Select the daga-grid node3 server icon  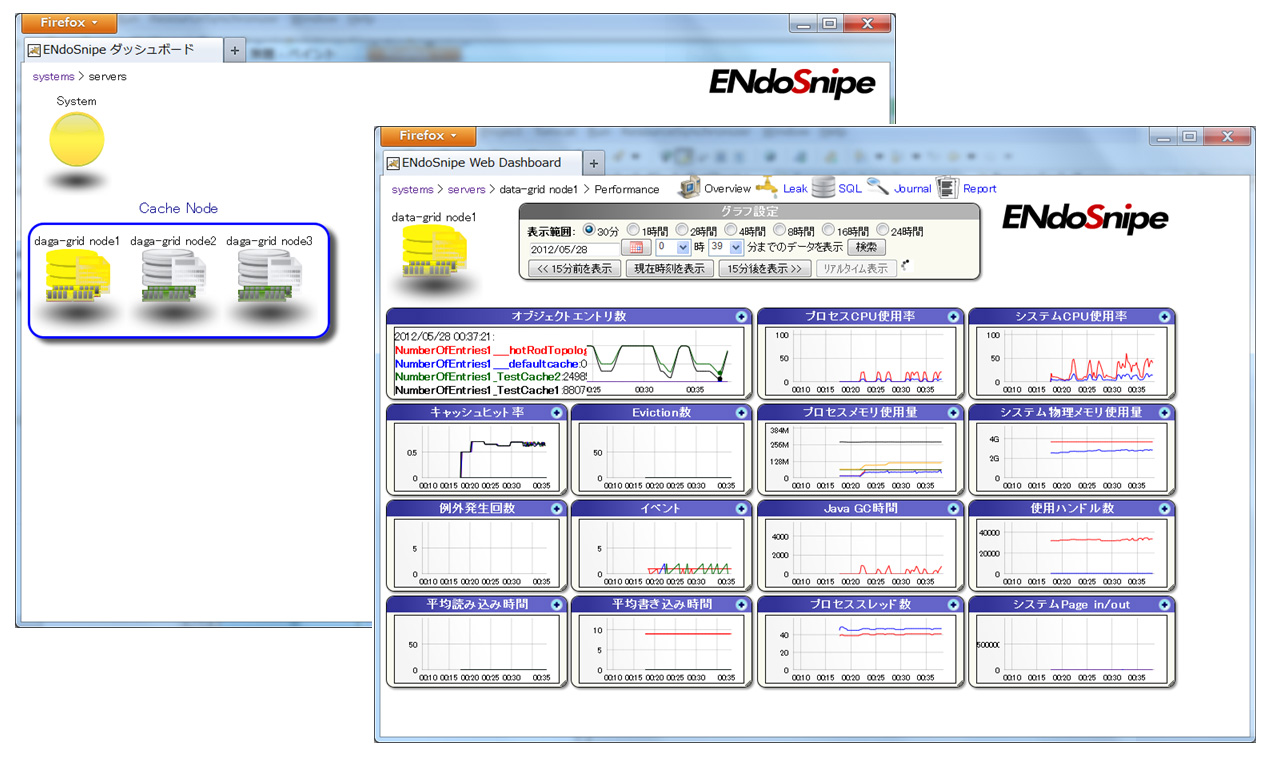(x=270, y=277)
